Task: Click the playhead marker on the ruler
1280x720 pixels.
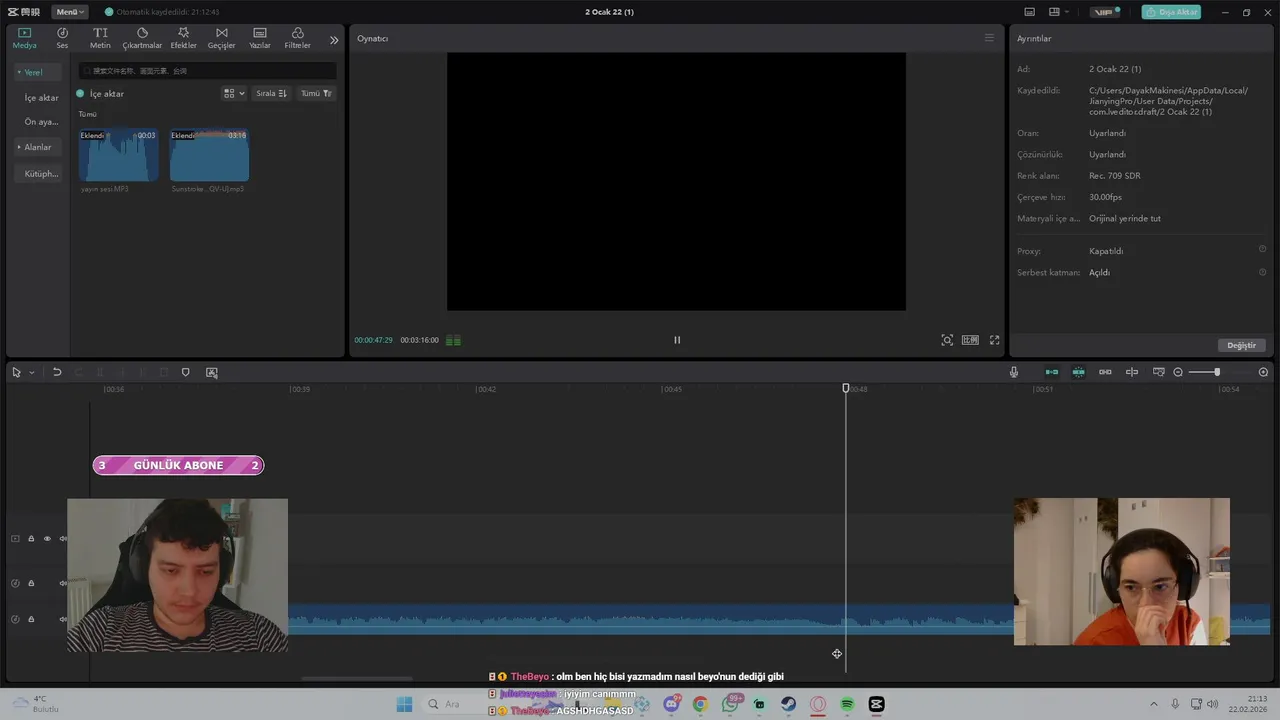Action: [846, 388]
